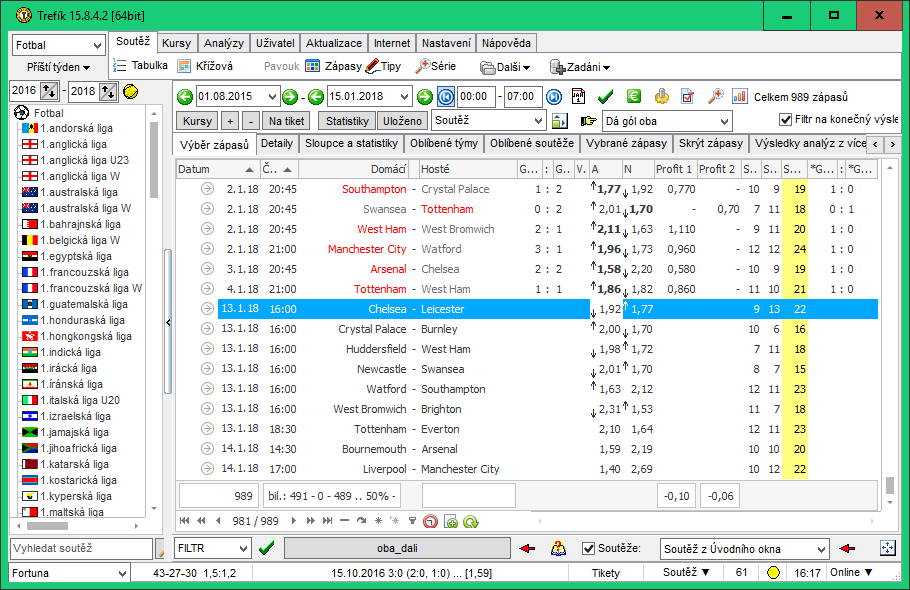Toggle Filtr na konečný výsledek checkbox
Viewport: 910px width, 590px height.
[x=785, y=120]
